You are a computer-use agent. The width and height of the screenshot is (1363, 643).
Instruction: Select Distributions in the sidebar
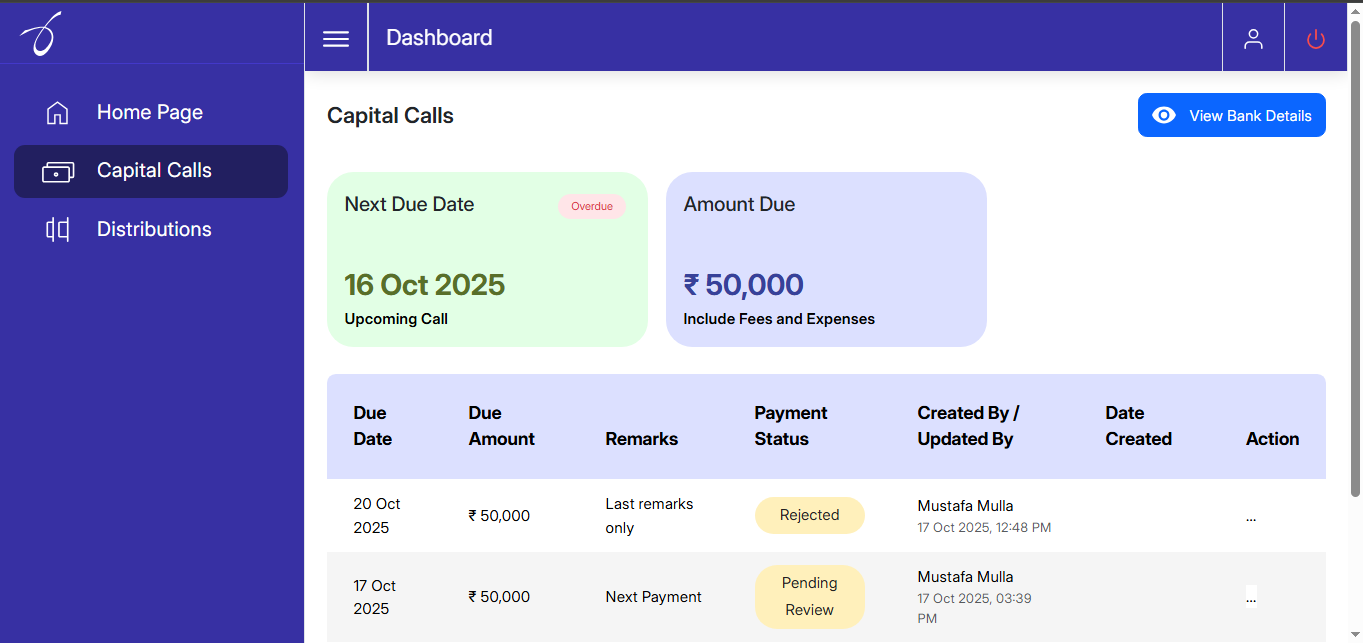tap(154, 230)
